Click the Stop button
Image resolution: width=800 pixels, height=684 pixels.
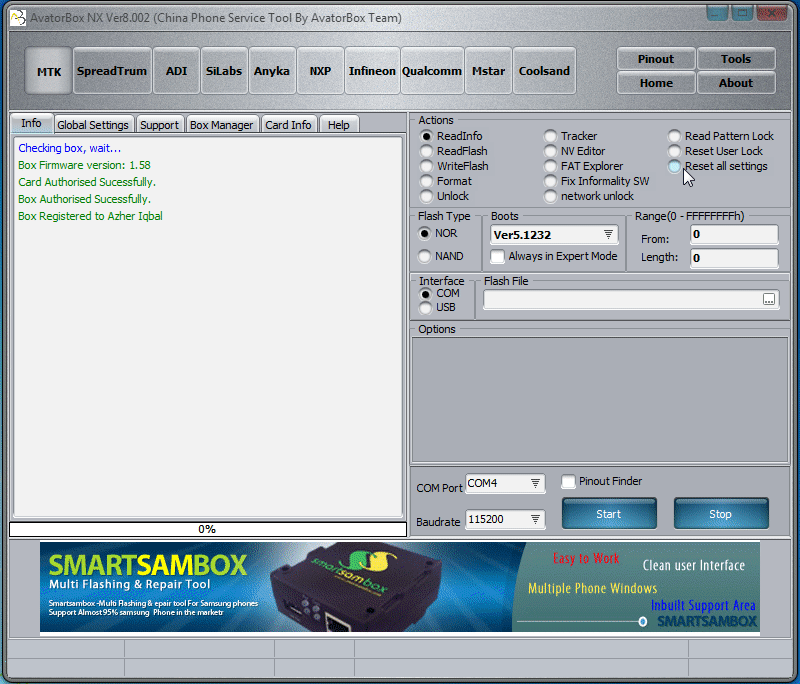(721, 514)
